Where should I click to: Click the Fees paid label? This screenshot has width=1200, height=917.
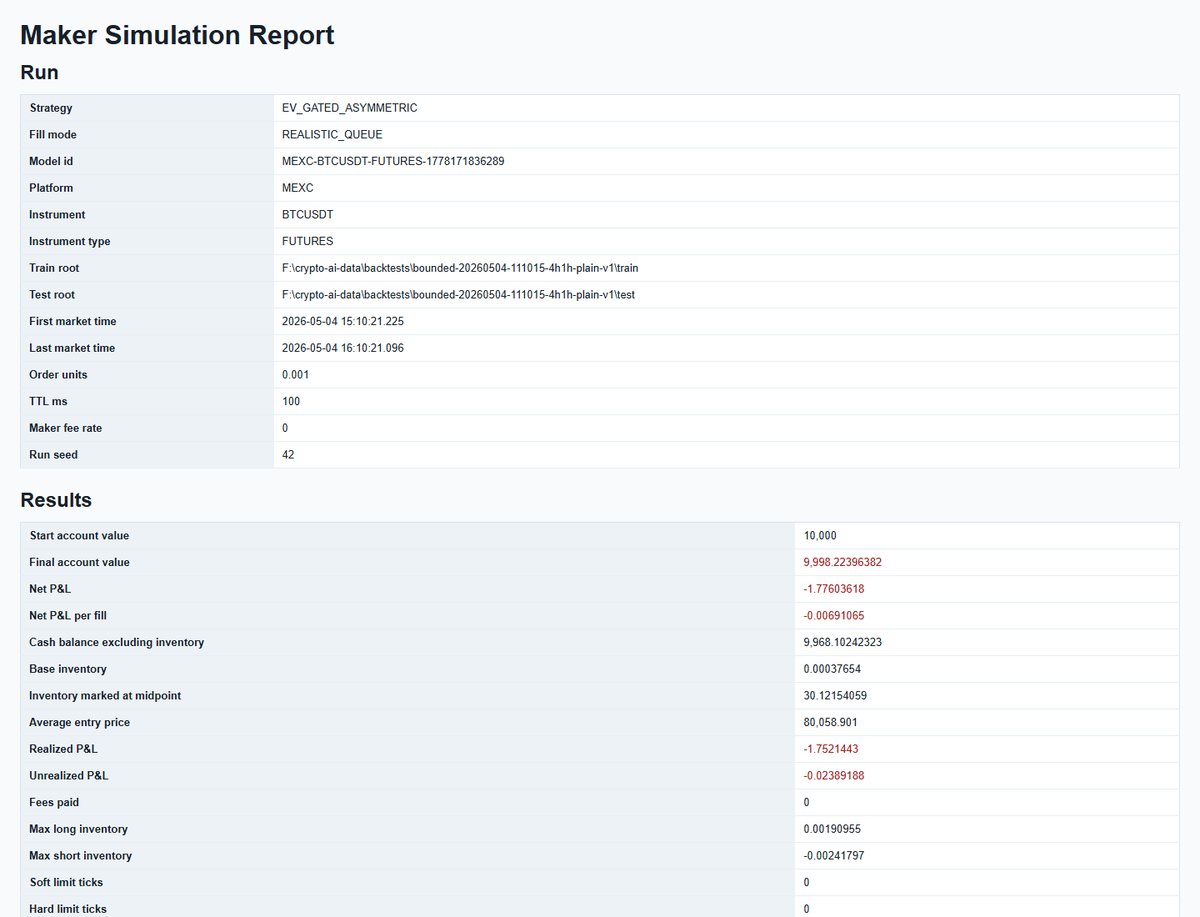(x=54, y=802)
